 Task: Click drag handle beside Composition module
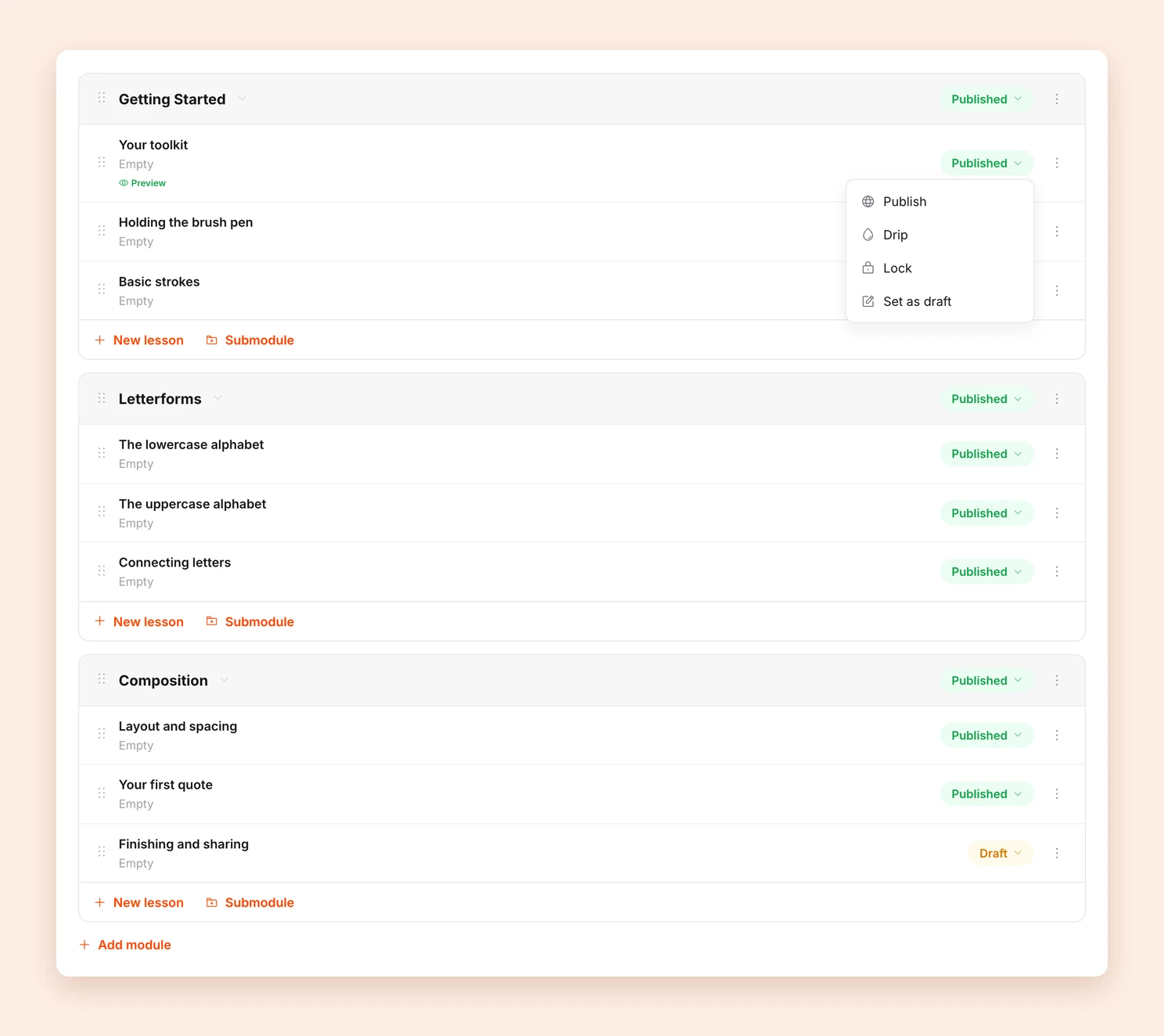tap(102, 679)
